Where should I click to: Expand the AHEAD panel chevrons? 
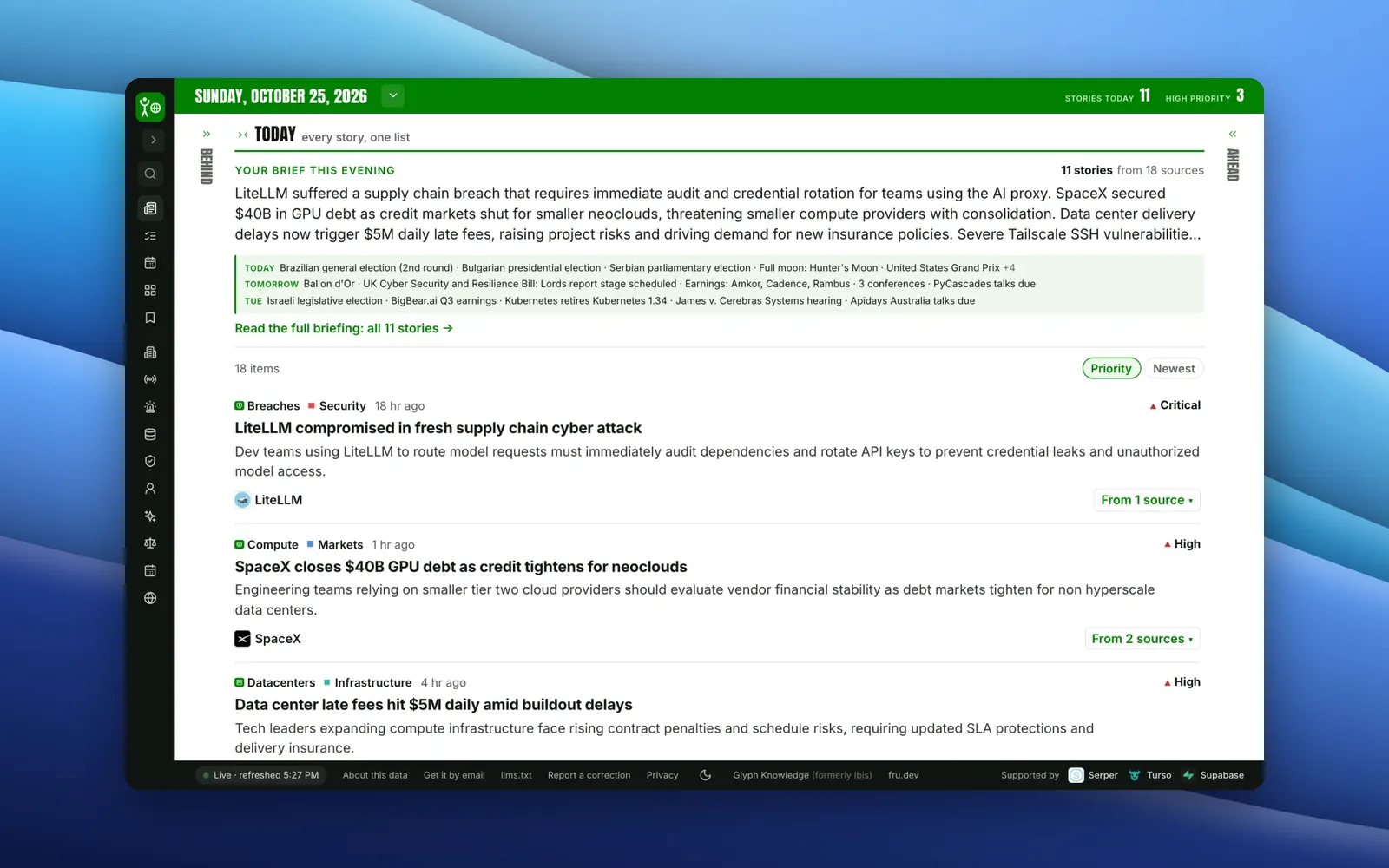1233,134
